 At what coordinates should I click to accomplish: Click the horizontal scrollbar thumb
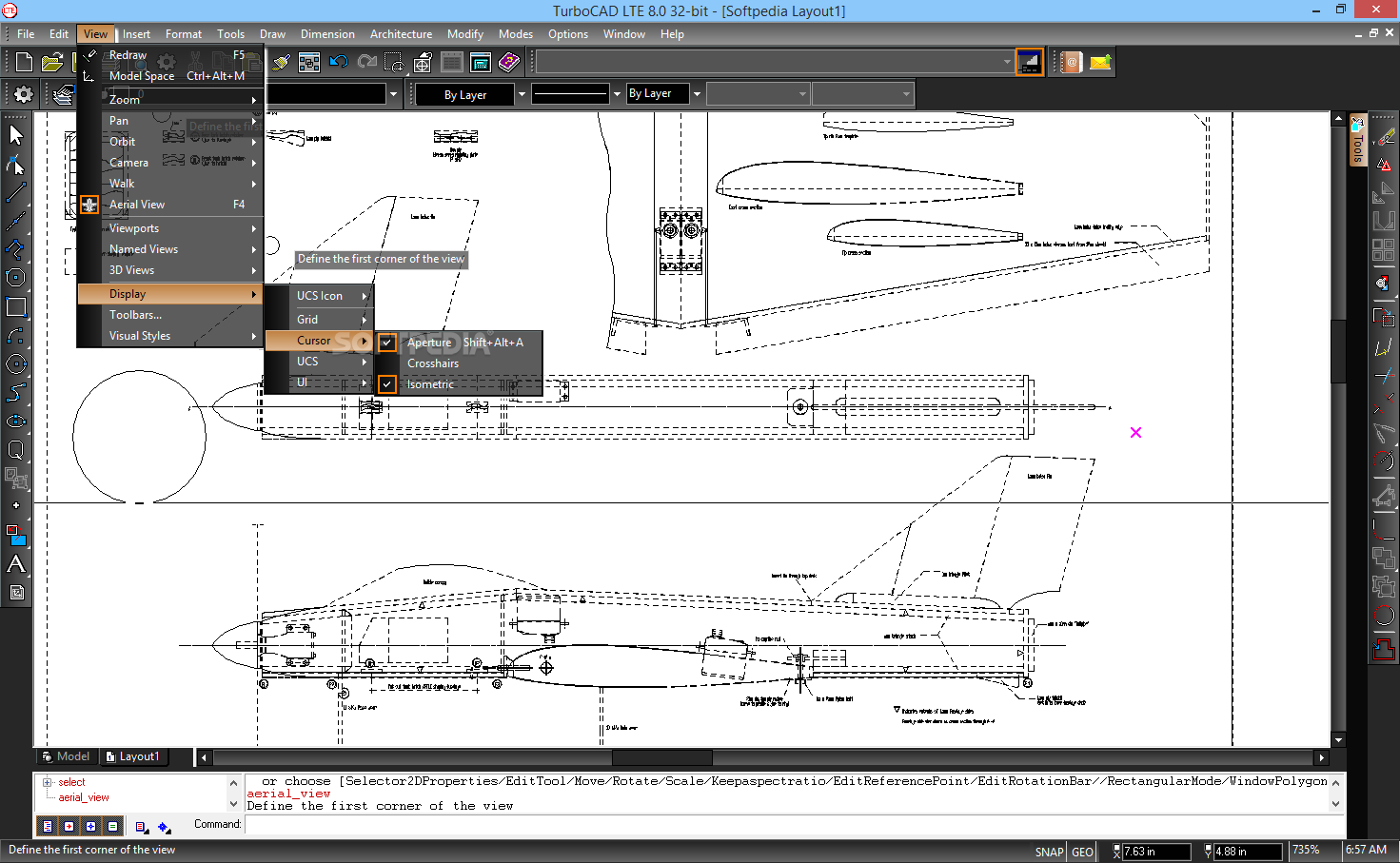tap(661, 757)
